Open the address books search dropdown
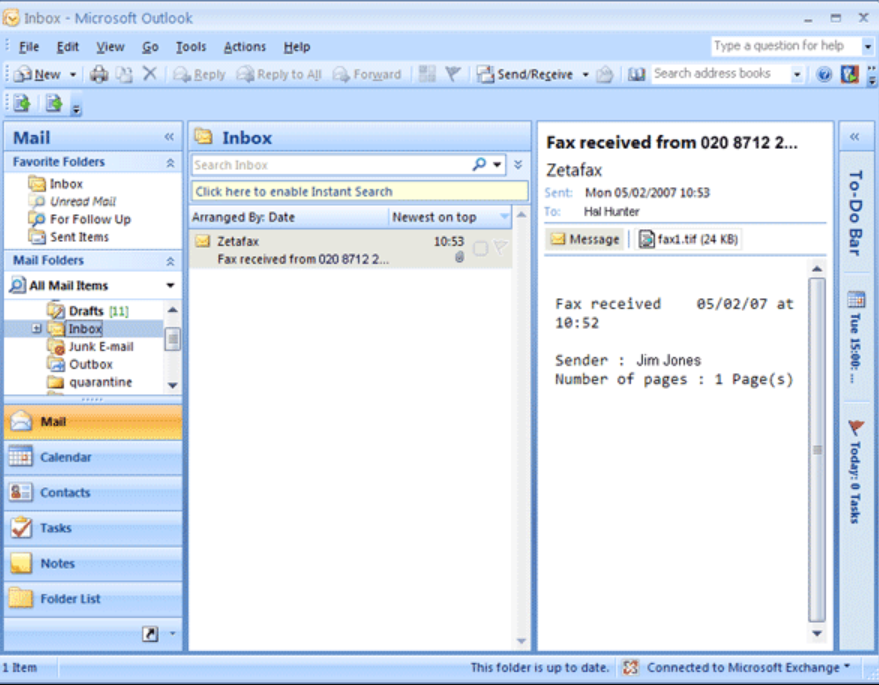Image resolution: width=879 pixels, height=685 pixels. click(797, 74)
